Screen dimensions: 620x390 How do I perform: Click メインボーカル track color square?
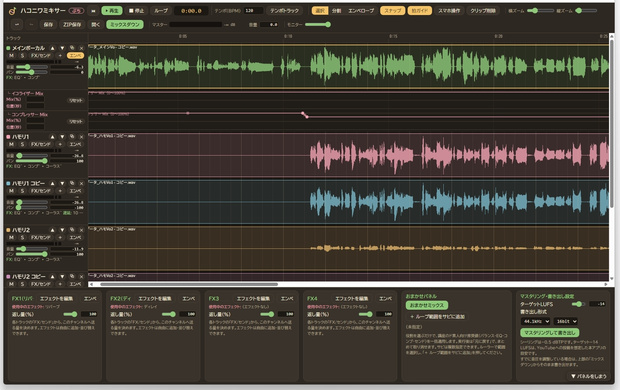(x=8, y=48)
